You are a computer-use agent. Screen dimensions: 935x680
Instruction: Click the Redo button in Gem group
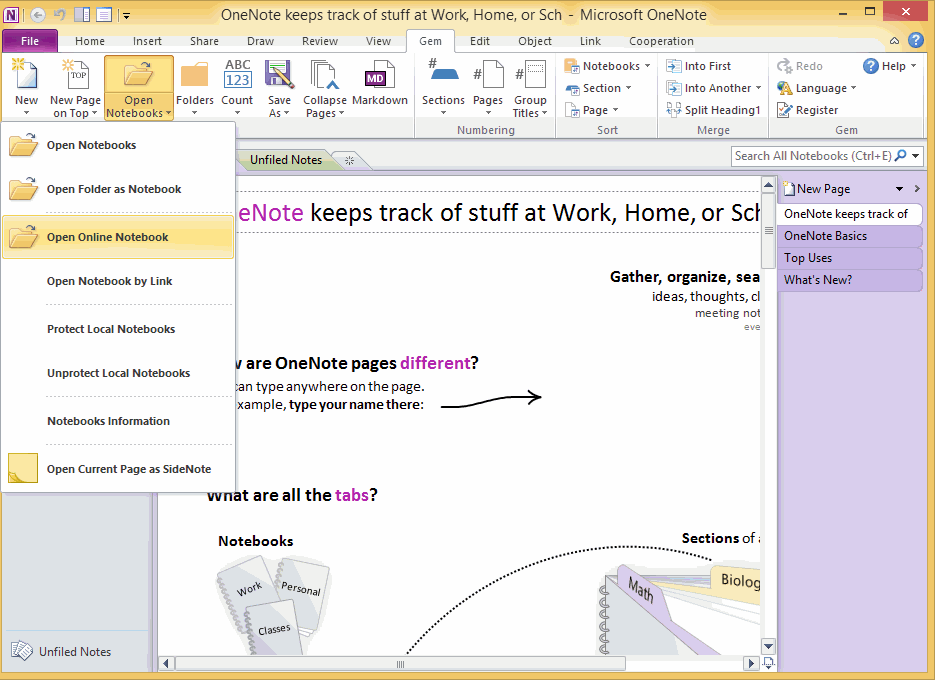pyautogui.click(x=800, y=66)
